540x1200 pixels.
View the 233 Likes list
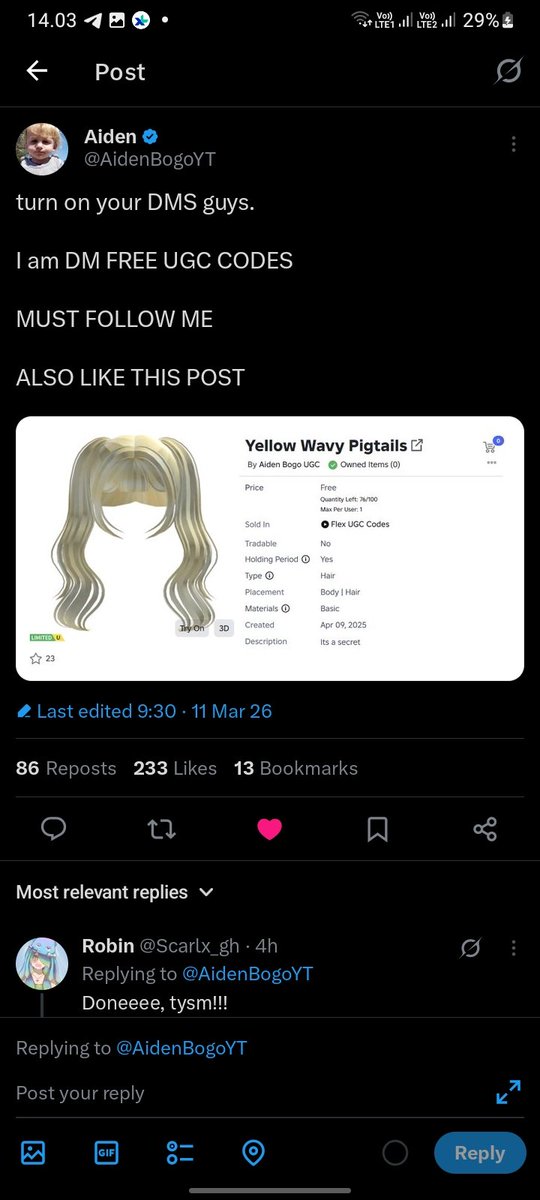175,768
